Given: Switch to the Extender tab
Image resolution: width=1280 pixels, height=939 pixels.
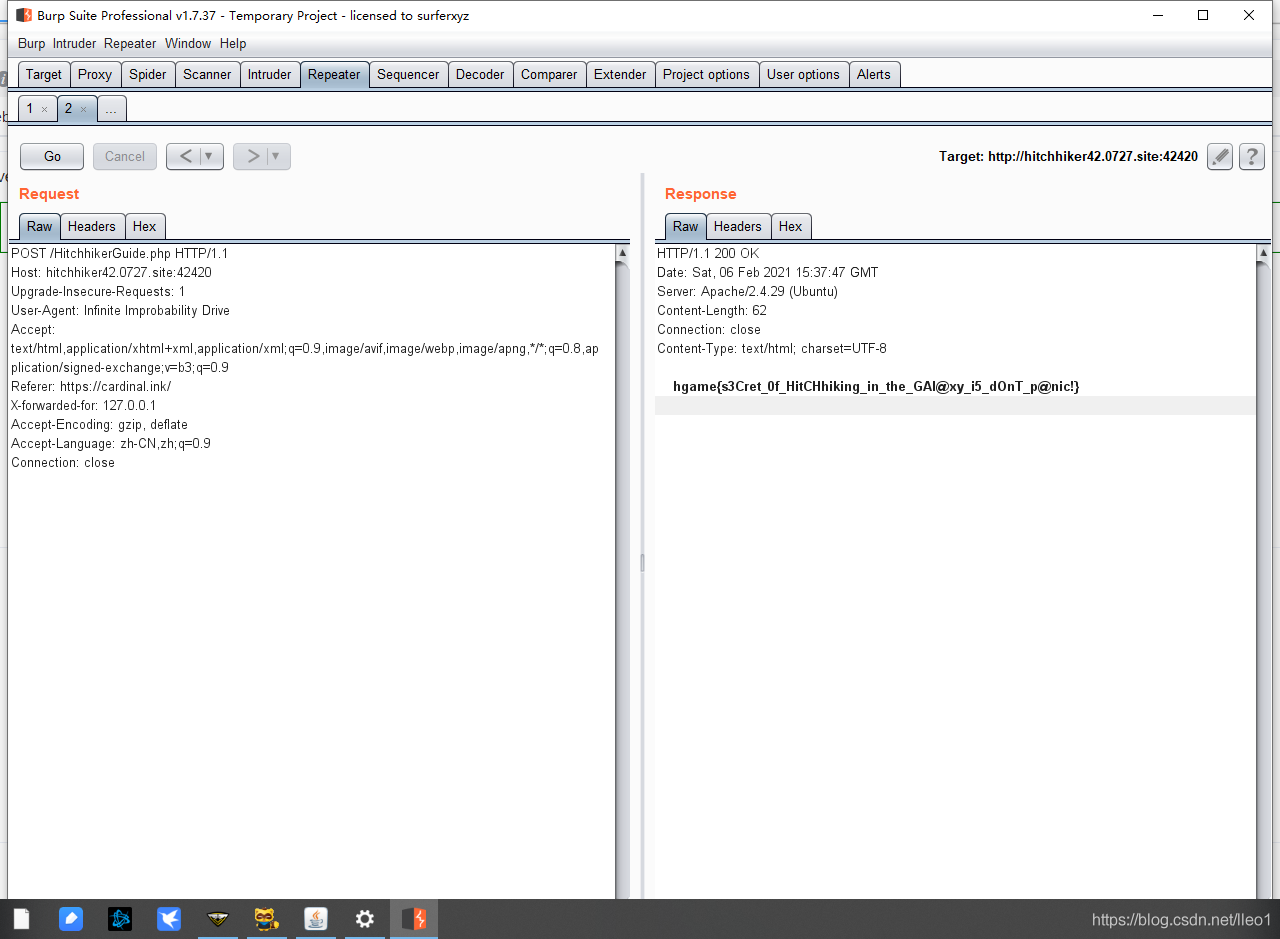Looking at the screenshot, I should point(620,75).
